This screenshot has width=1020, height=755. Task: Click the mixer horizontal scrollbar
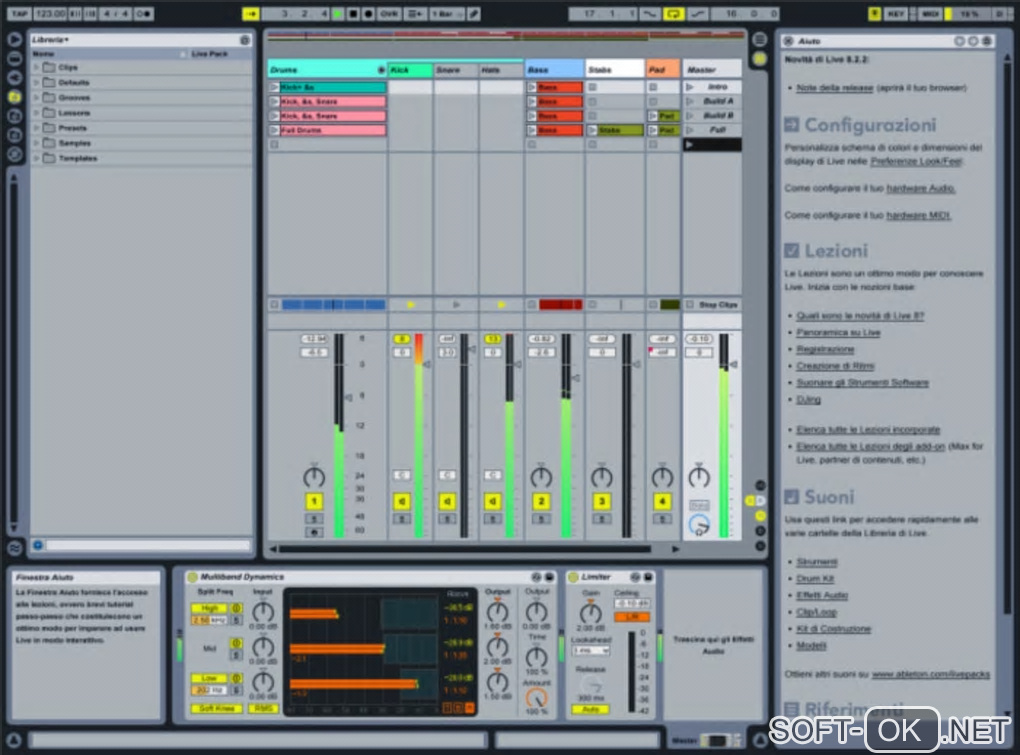[465, 549]
